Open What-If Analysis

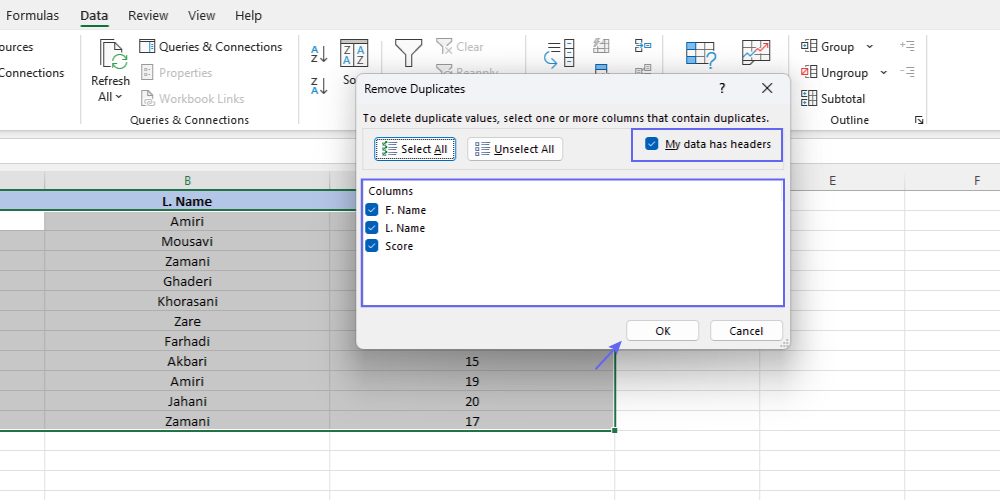pos(701,56)
